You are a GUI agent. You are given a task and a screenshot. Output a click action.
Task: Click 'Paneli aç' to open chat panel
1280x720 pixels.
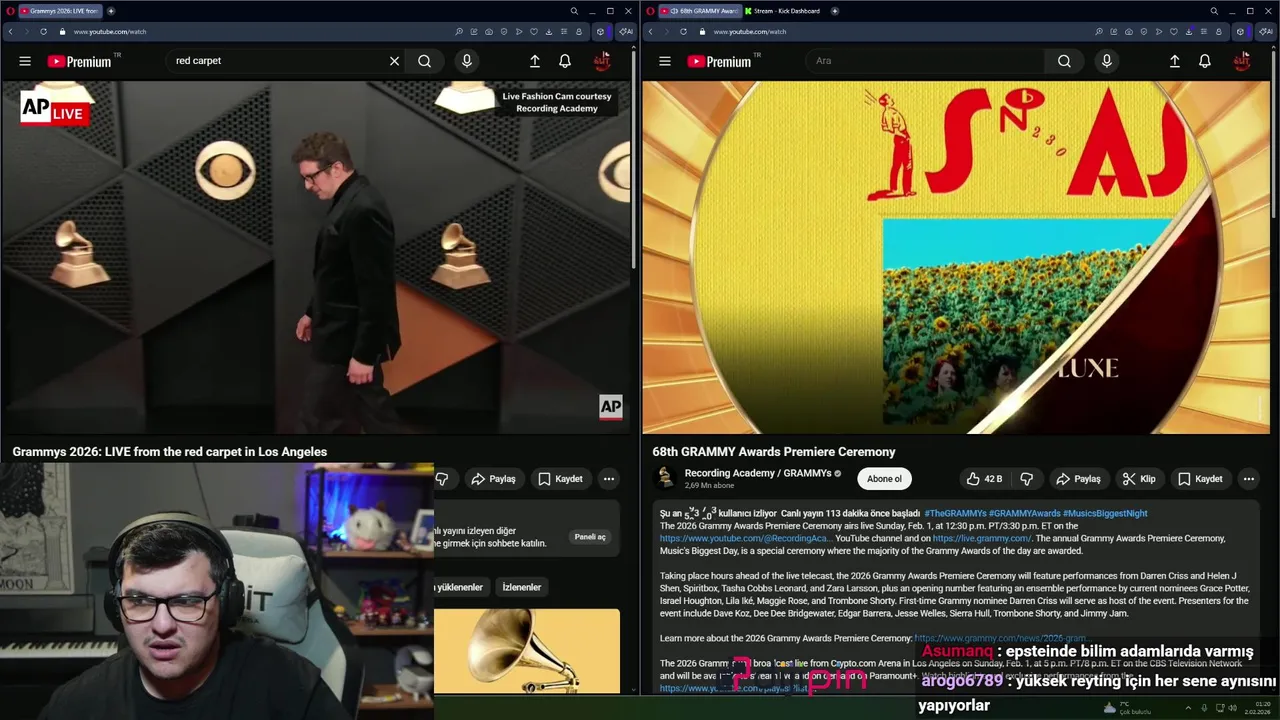point(590,537)
